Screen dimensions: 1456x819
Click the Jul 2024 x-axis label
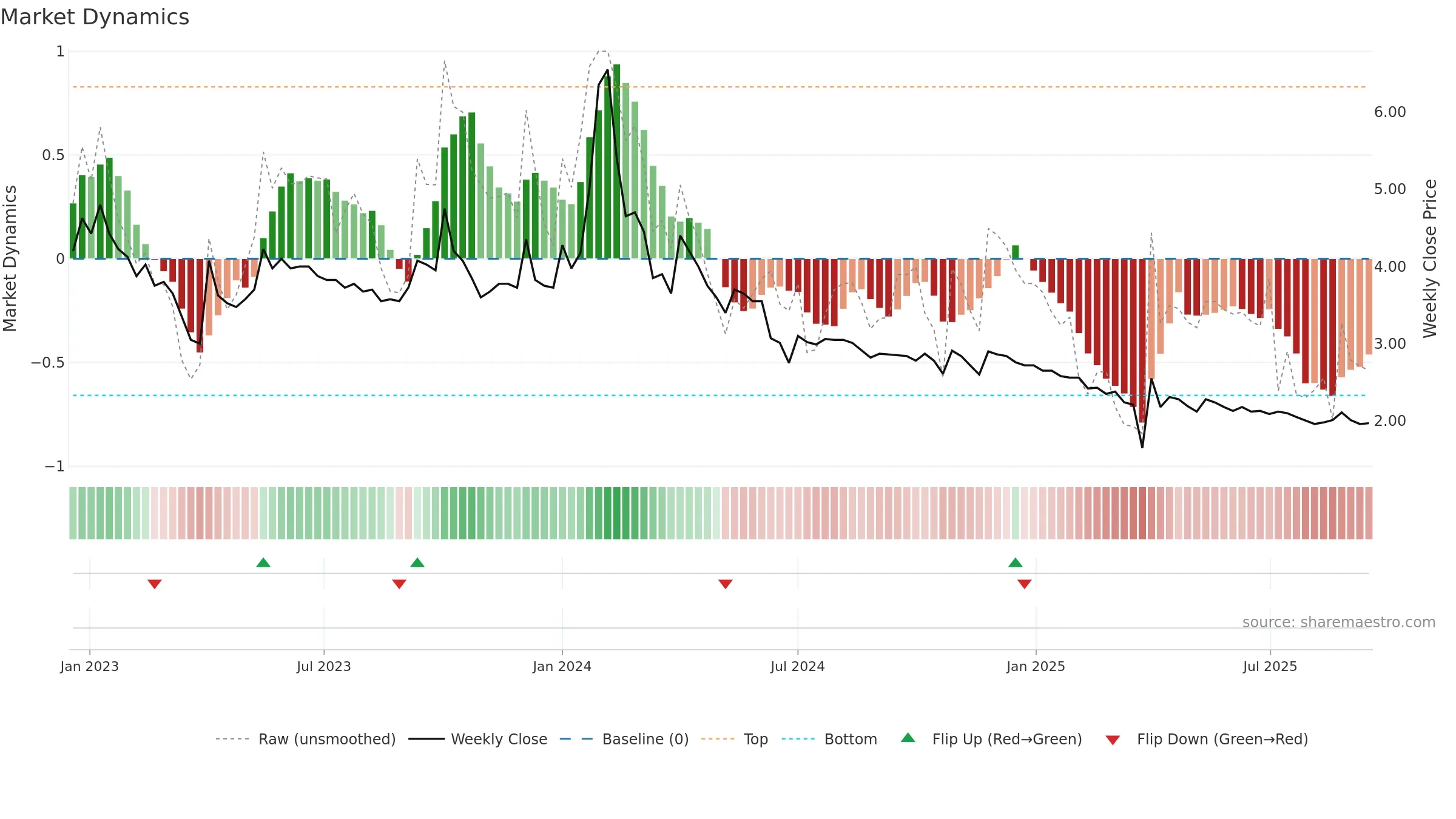798,666
